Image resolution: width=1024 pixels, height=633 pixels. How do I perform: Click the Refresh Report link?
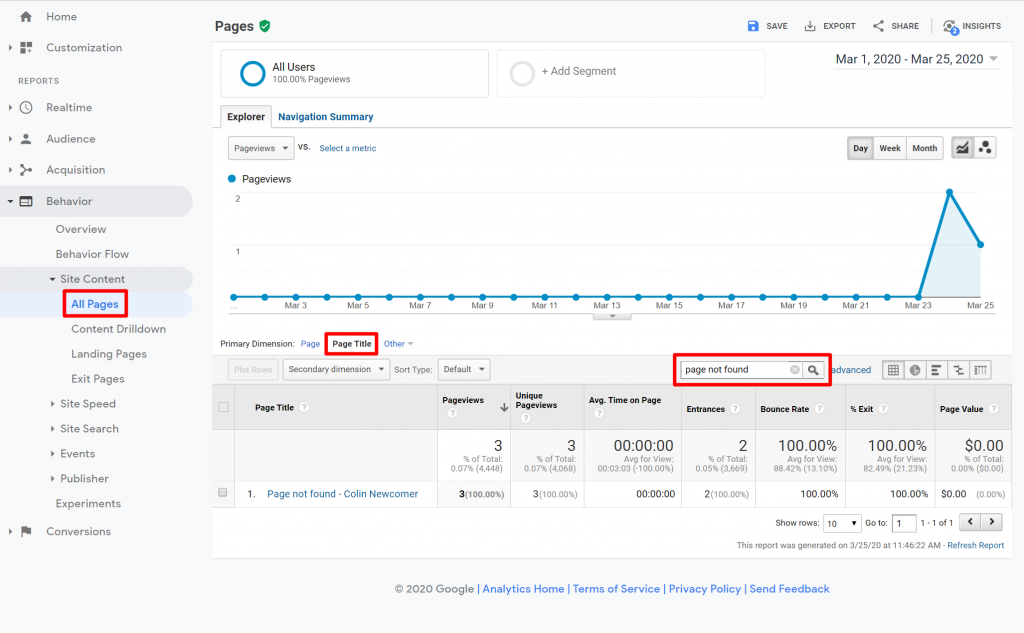[x=975, y=545]
